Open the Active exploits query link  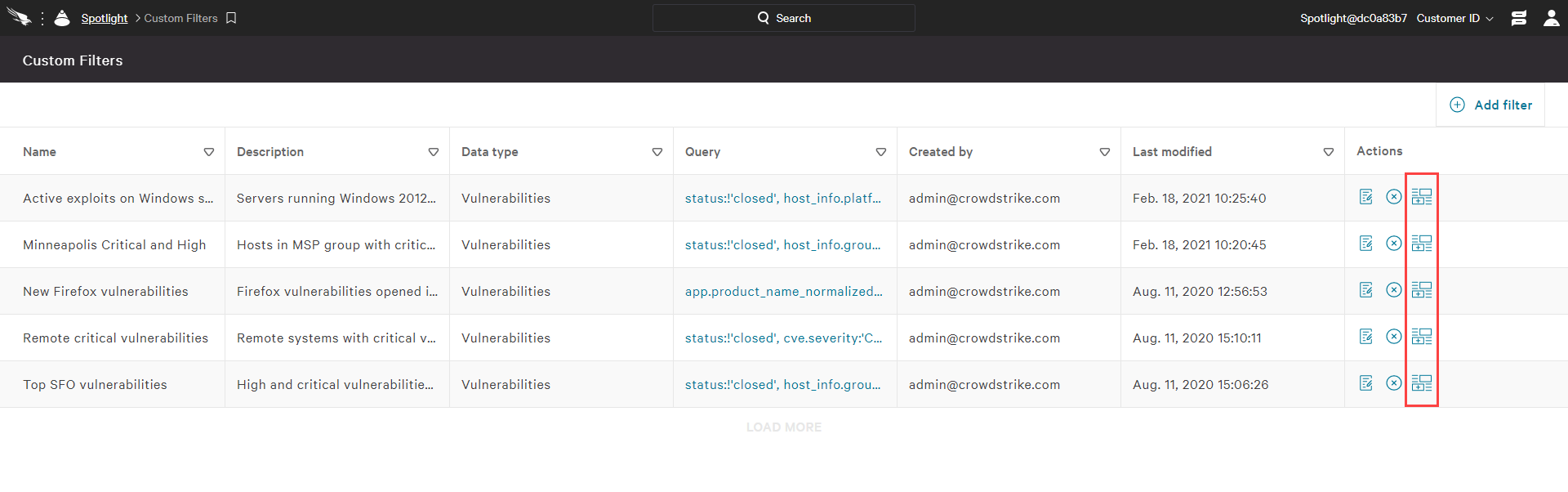coord(783,199)
